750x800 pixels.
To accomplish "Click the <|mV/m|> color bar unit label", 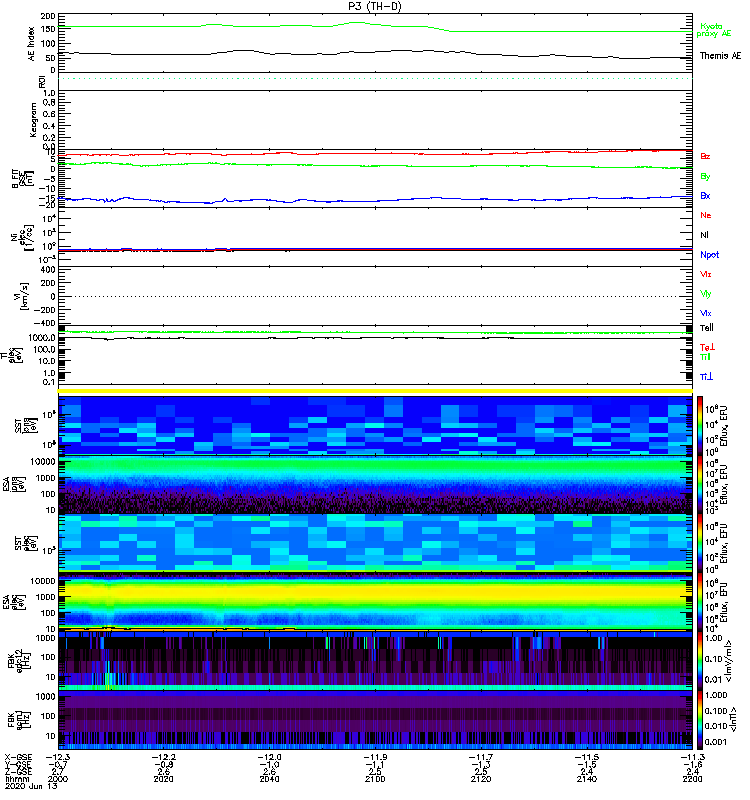I will [730, 661].
